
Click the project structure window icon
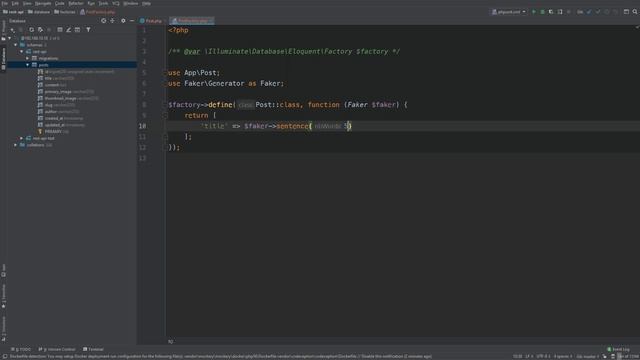coord(626,12)
